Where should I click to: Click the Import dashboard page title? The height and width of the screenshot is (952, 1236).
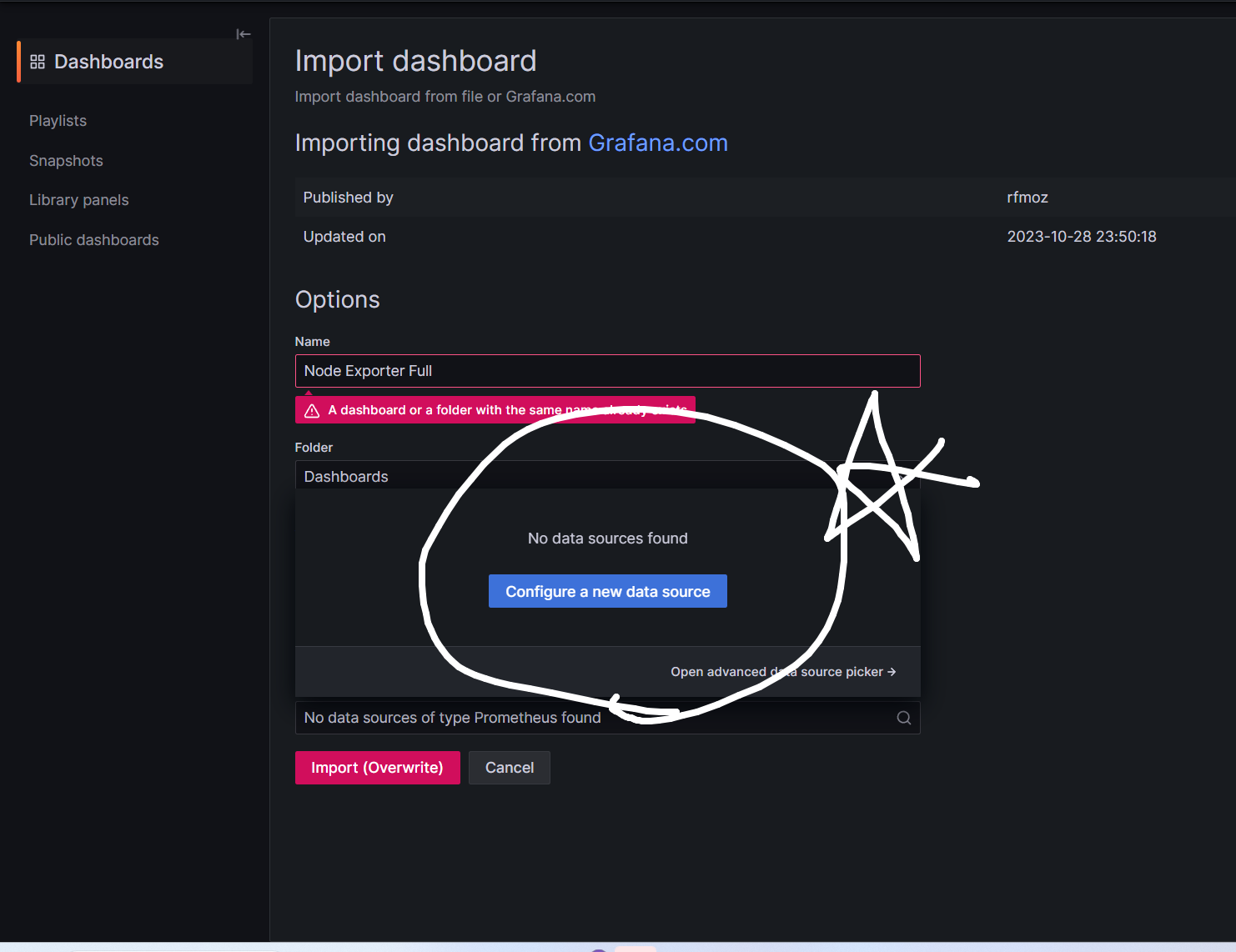[415, 61]
